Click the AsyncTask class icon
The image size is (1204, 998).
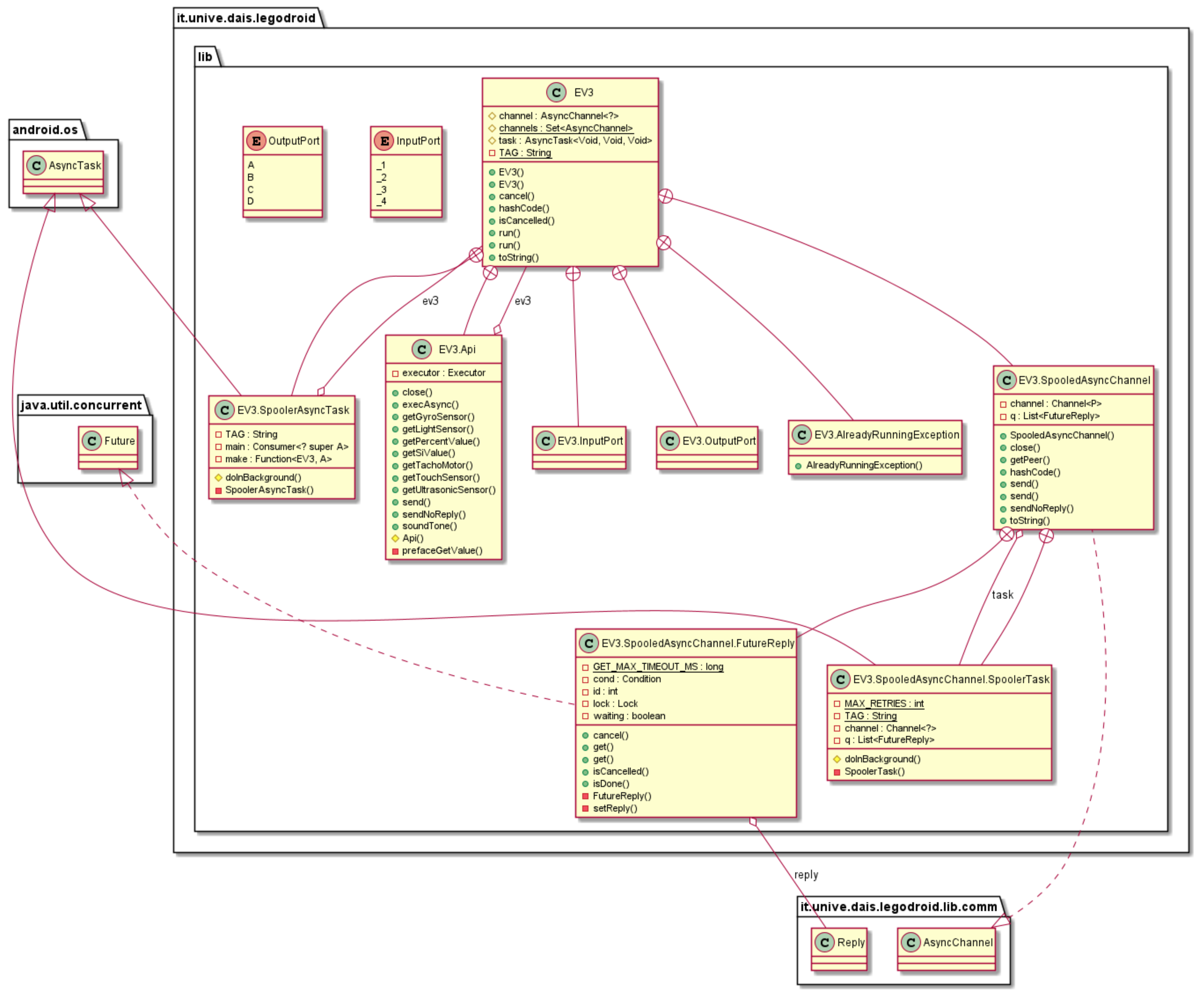[36, 165]
